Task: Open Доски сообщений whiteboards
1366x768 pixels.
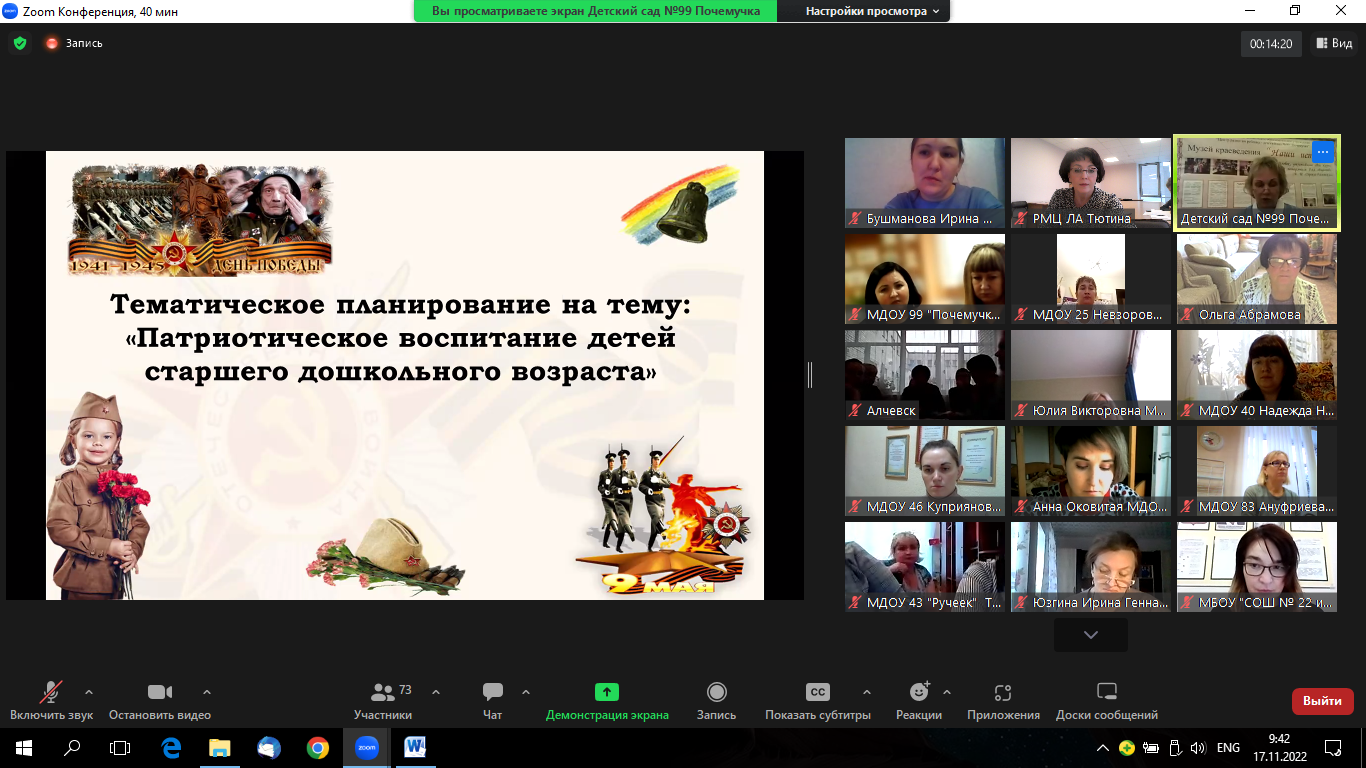Action: coord(1106,700)
